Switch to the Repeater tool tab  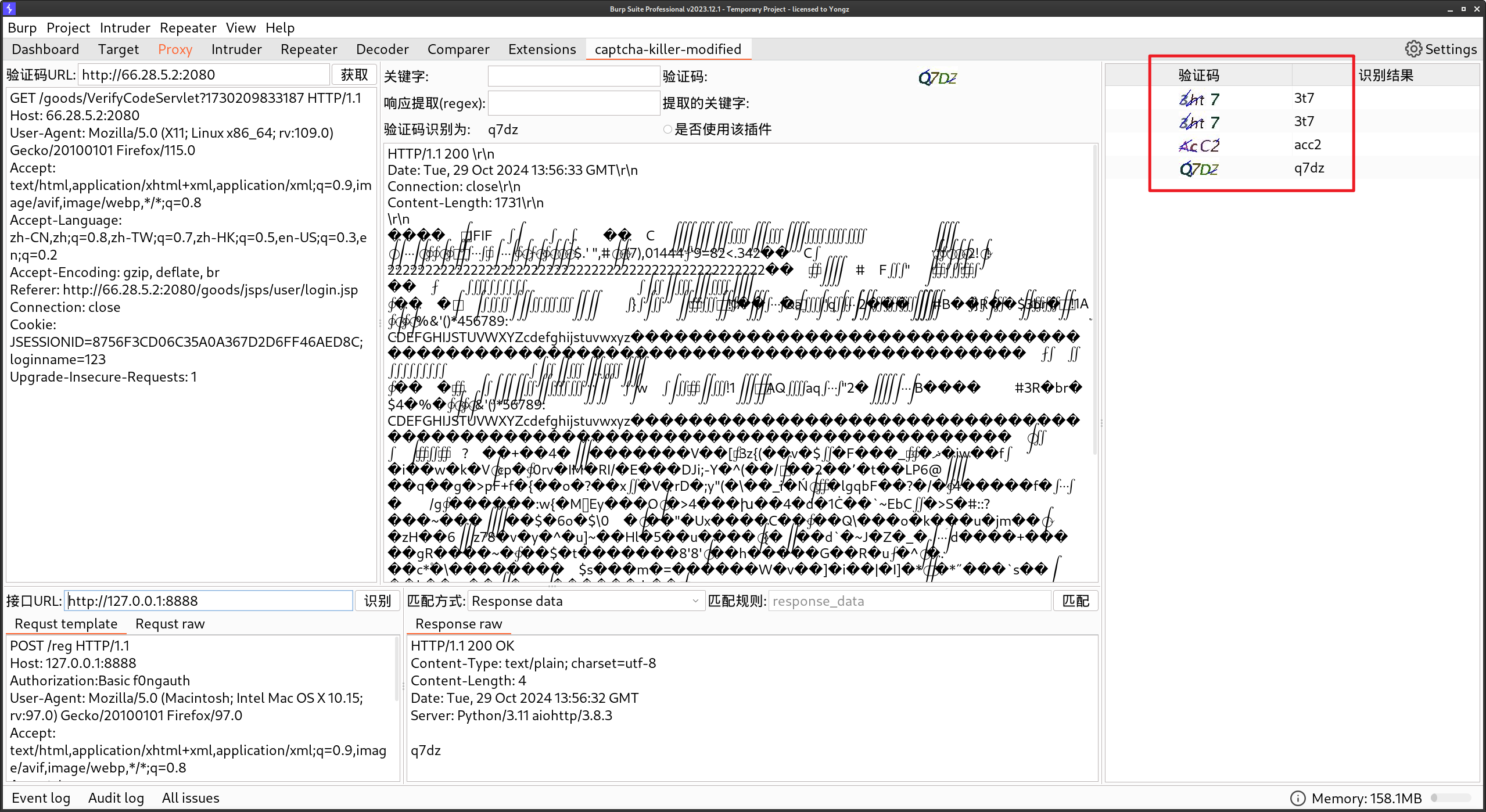coord(308,49)
